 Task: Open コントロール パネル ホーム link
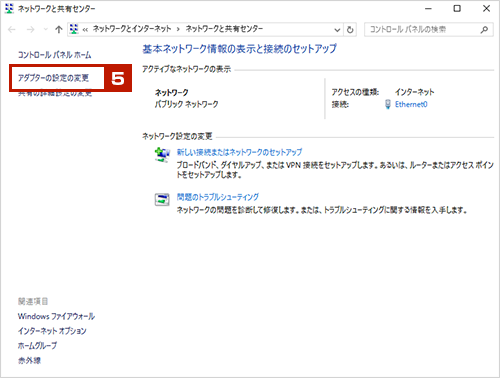click(54, 55)
